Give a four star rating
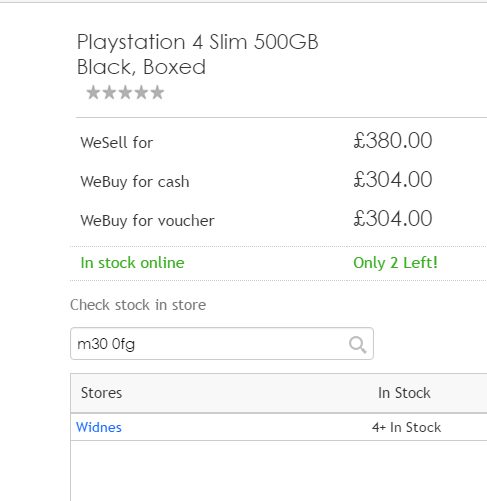The width and height of the screenshot is (487, 501). [x=141, y=92]
